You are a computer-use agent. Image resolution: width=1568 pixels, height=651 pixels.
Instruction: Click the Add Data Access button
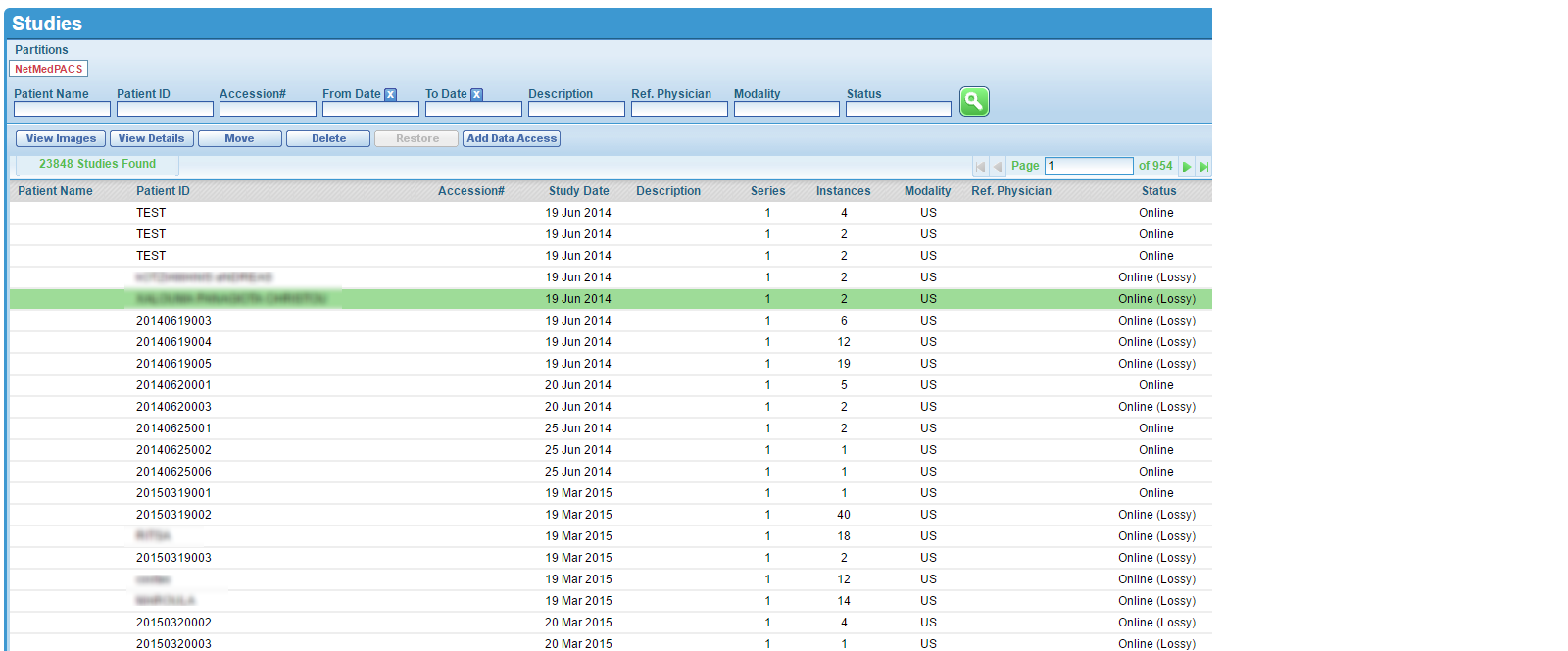coord(512,138)
